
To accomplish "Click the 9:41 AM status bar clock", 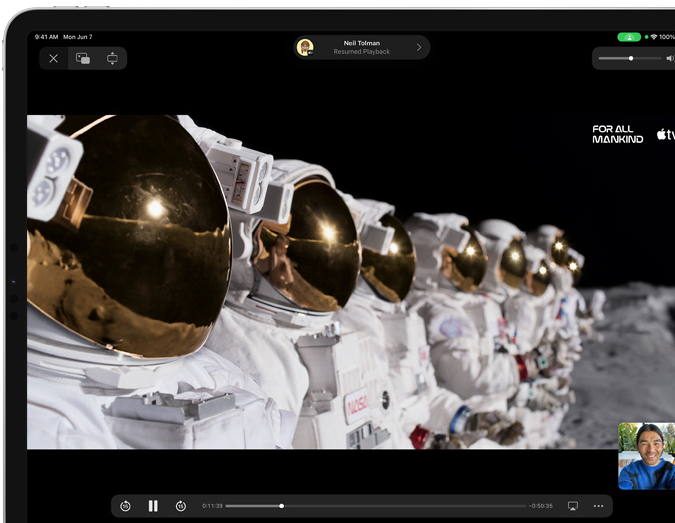I will click(x=46, y=37).
